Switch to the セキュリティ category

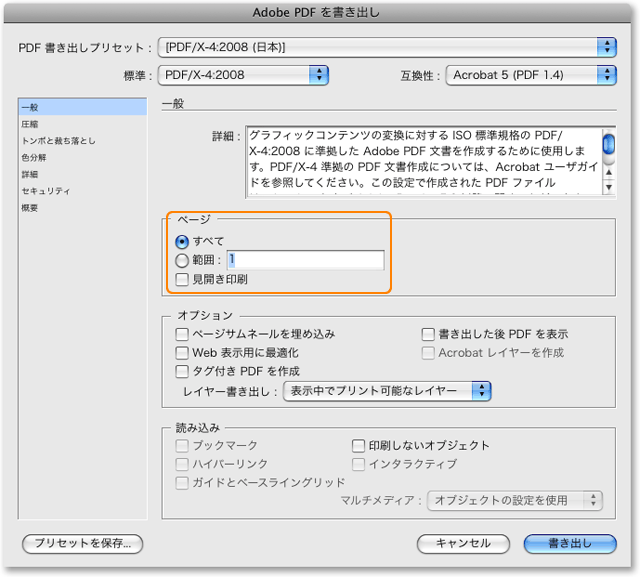pos(46,190)
